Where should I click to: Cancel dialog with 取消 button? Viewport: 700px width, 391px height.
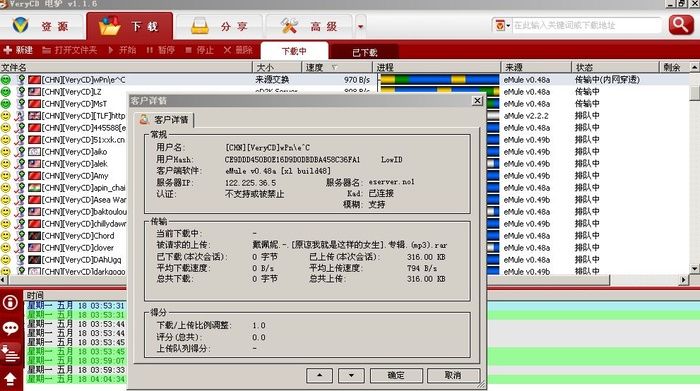(x=453, y=375)
